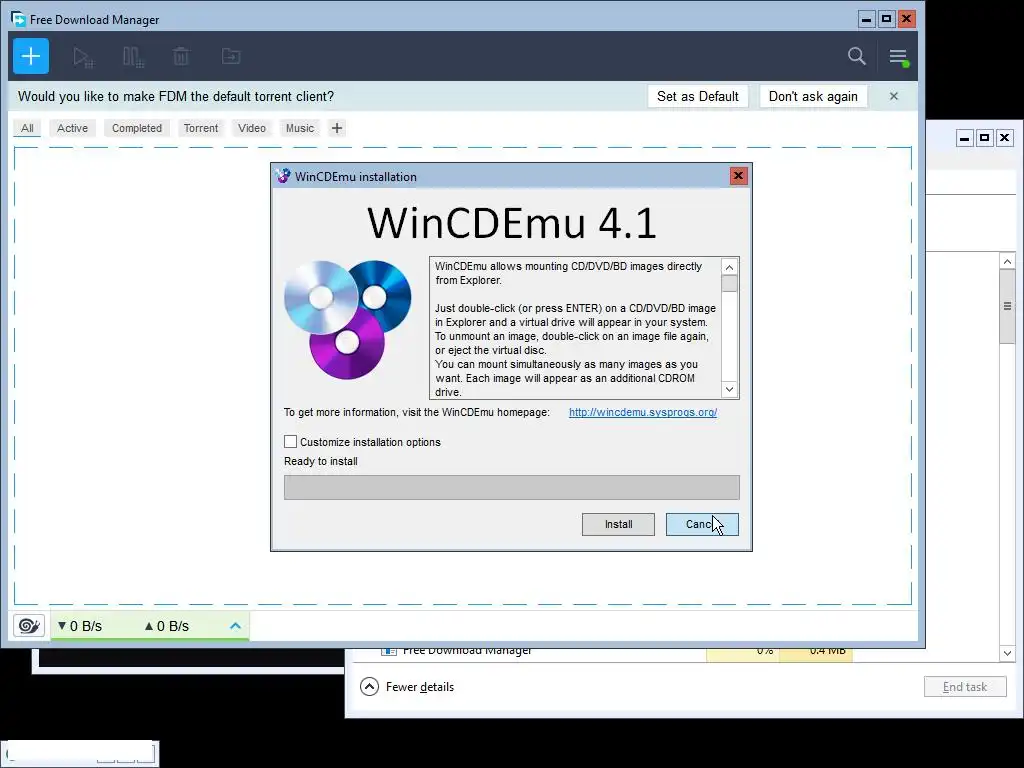1024x768 pixels.
Task: Click the Task Manager scrollbar thumb
Action: point(1007,306)
